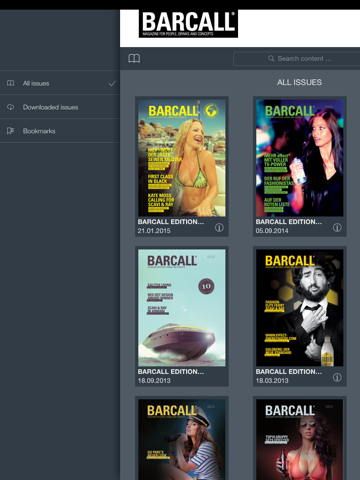Click the date 05.09.2014
The height and width of the screenshot is (480, 360).
272,231
